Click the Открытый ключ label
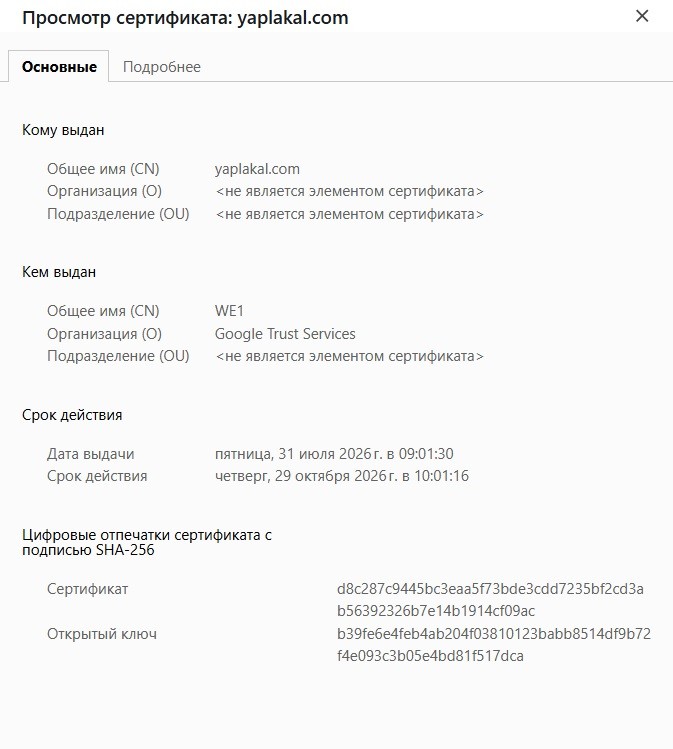 pos(102,634)
